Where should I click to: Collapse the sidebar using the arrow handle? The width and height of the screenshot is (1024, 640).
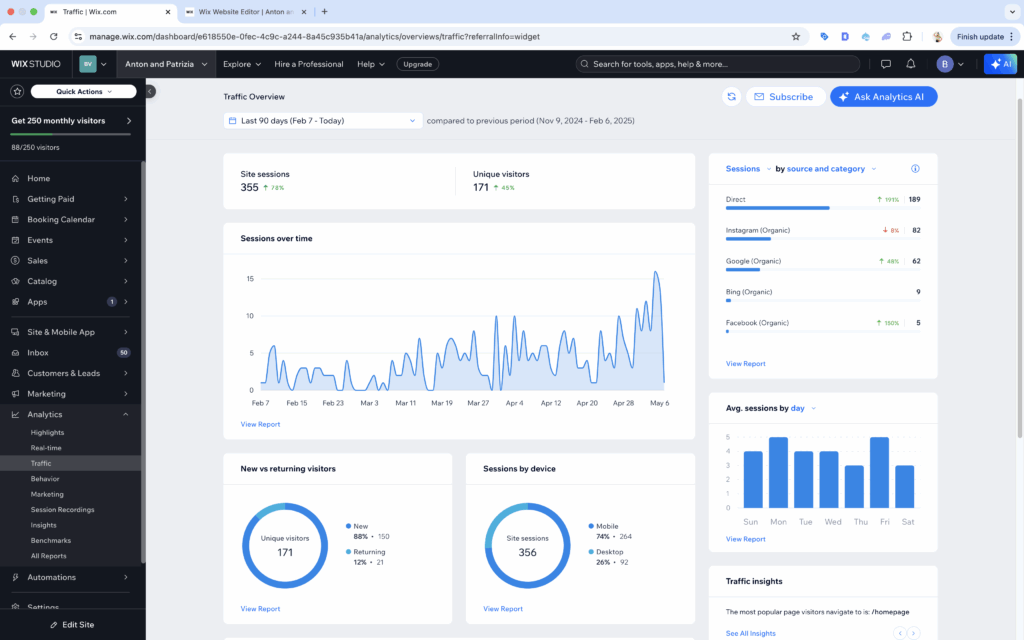click(x=150, y=91)
